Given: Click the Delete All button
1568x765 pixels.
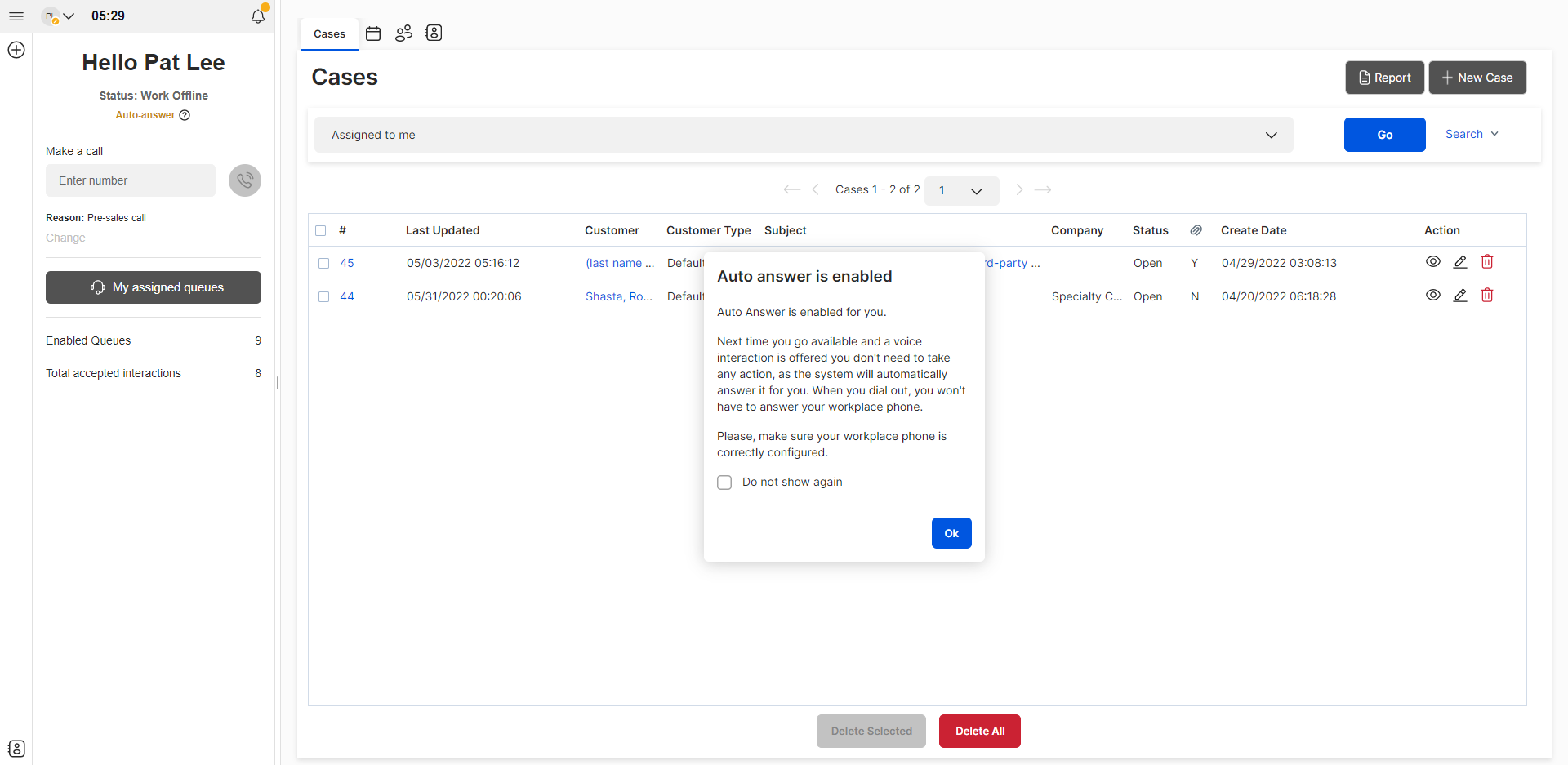Looking at the screenshot, I should click(979, 731).
